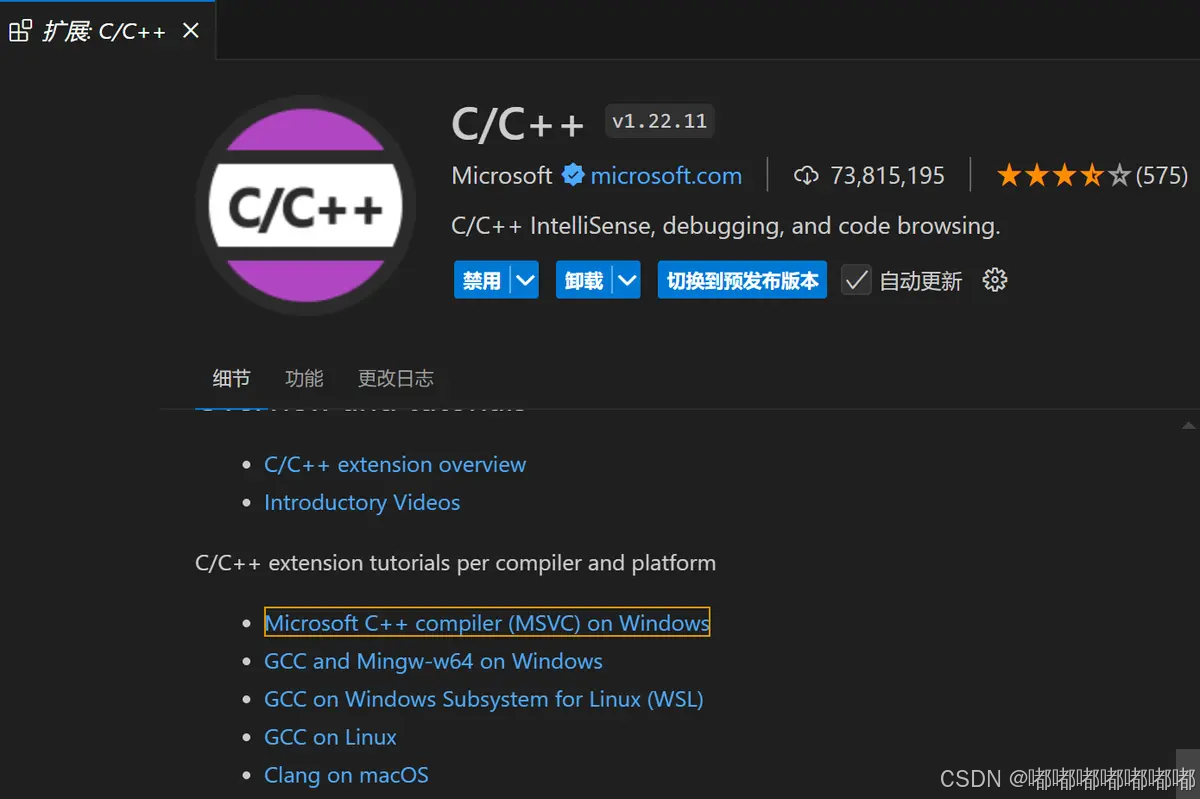Screen dimensions: 1200x799
Task: Switch to the 更改日志 tab
Action: [396, 378]
